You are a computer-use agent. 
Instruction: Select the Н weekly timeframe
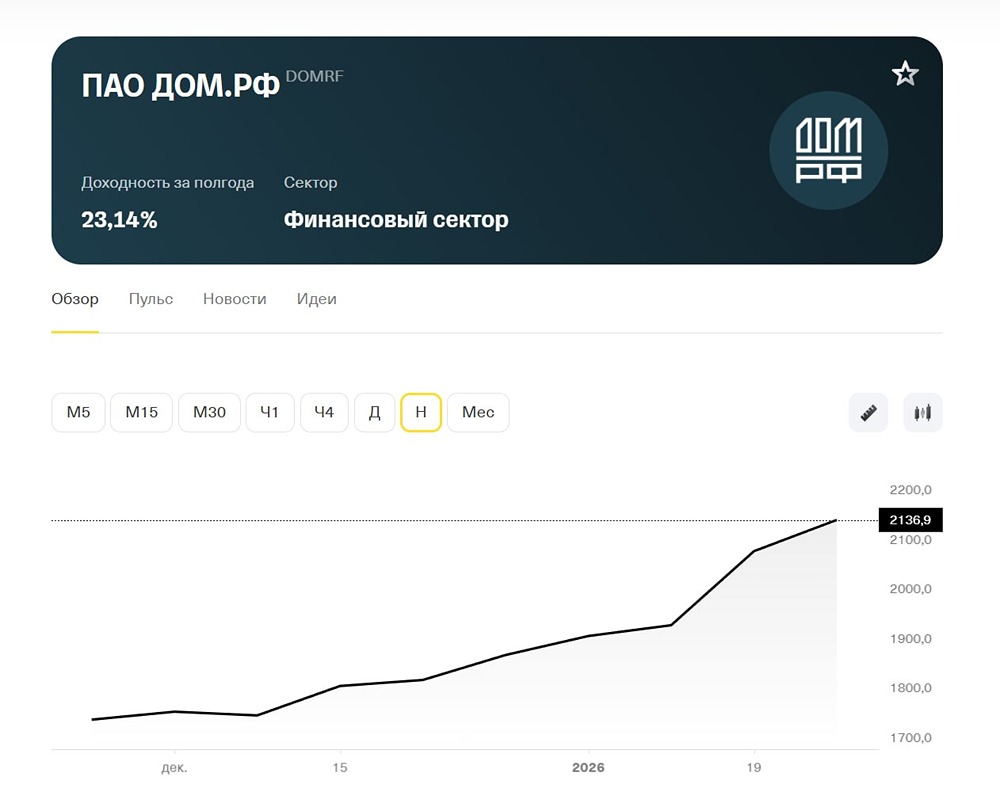pos(421,412)
